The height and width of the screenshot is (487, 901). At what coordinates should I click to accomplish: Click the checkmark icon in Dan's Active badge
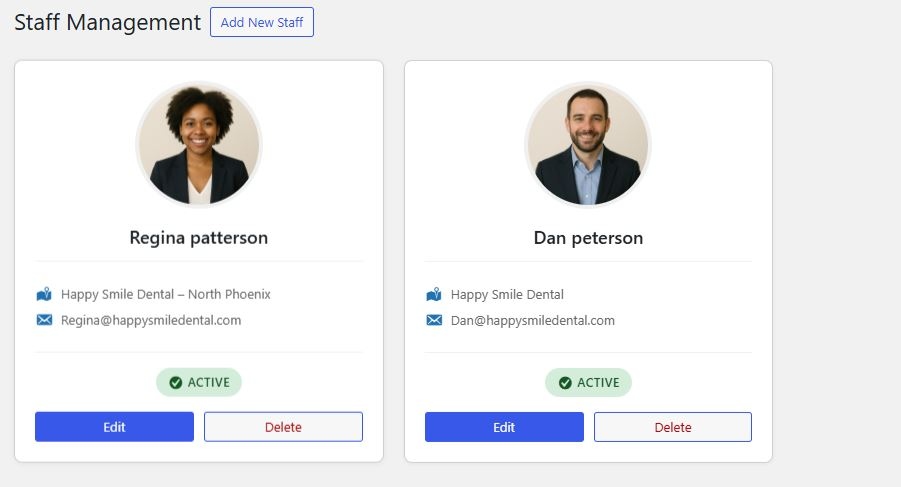(x=565, y=383)
